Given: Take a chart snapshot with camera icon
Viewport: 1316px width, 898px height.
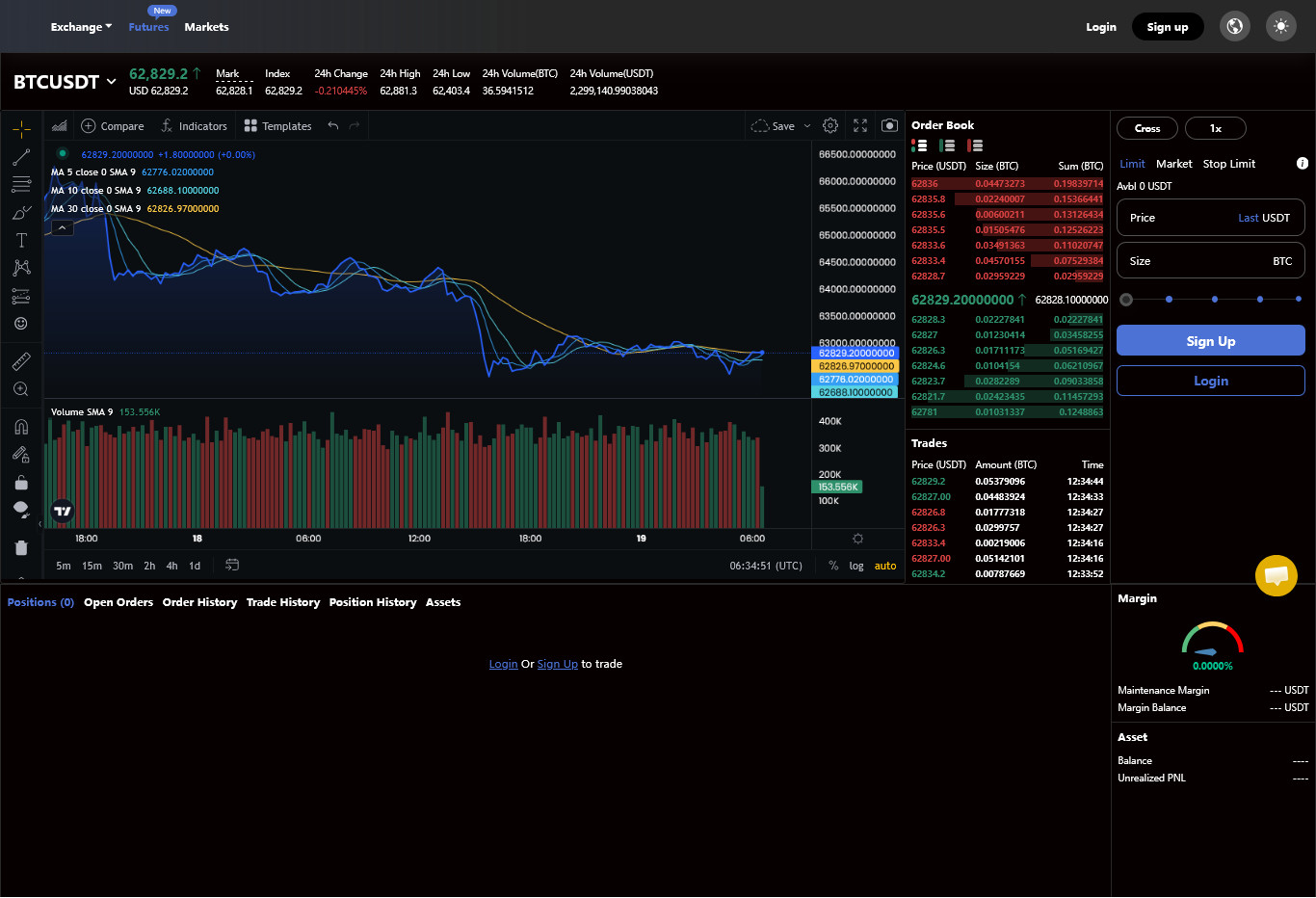Looking at the screenshot, I should click(x=890, y=126).
